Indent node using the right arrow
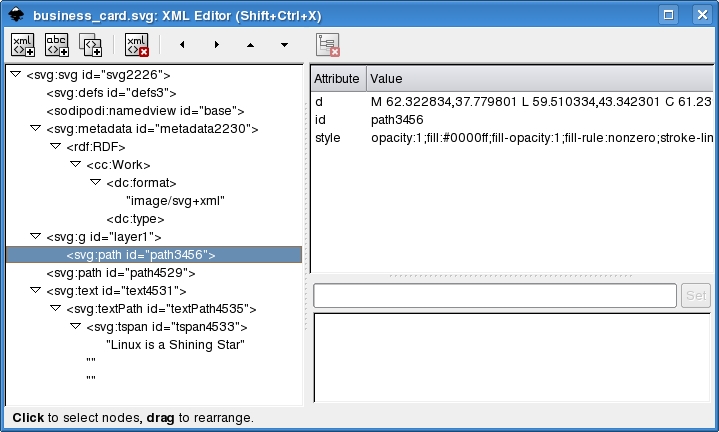 click(x=216, y=45)
